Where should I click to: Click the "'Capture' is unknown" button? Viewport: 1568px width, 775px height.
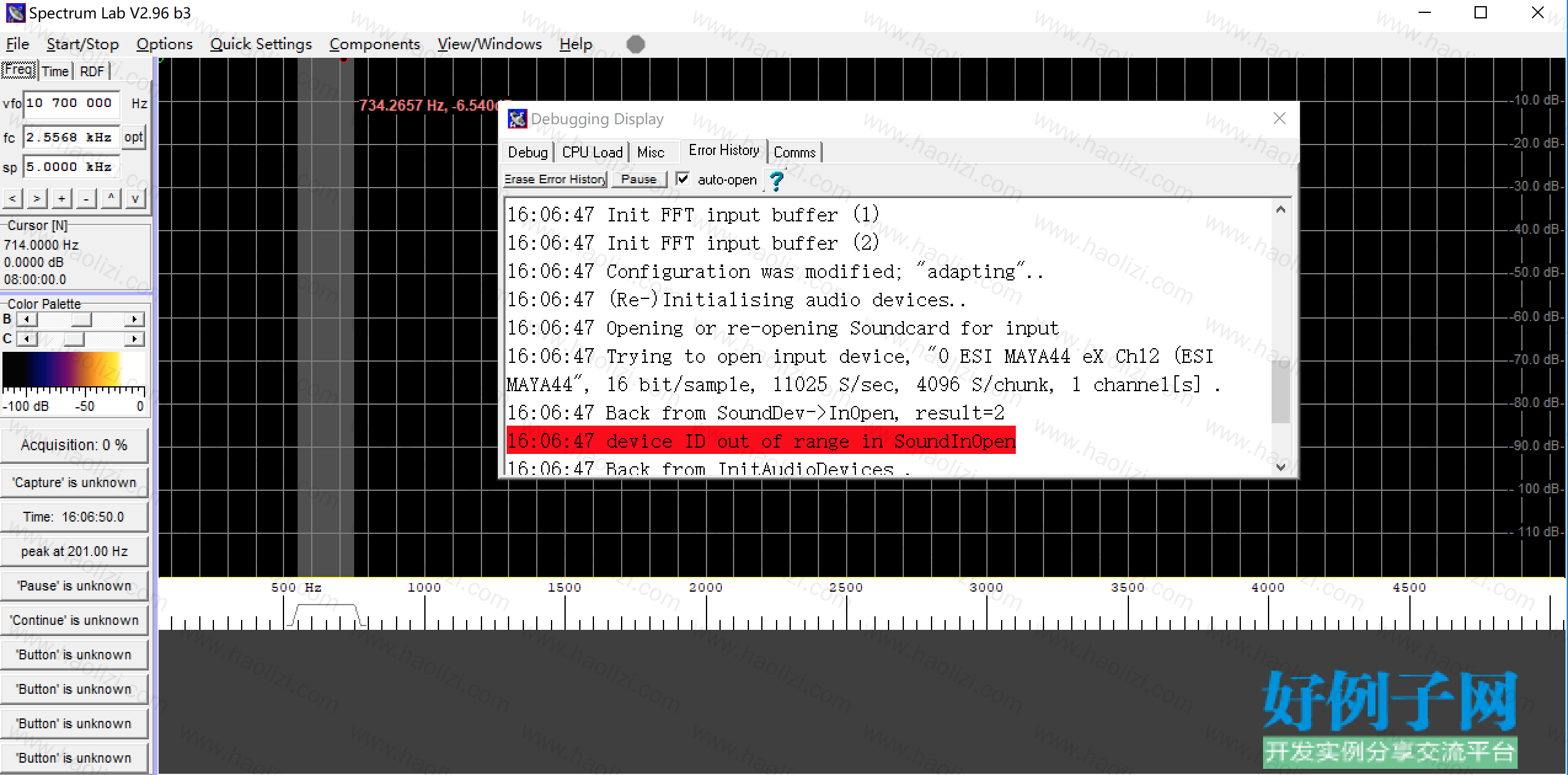tap(74, 483)
